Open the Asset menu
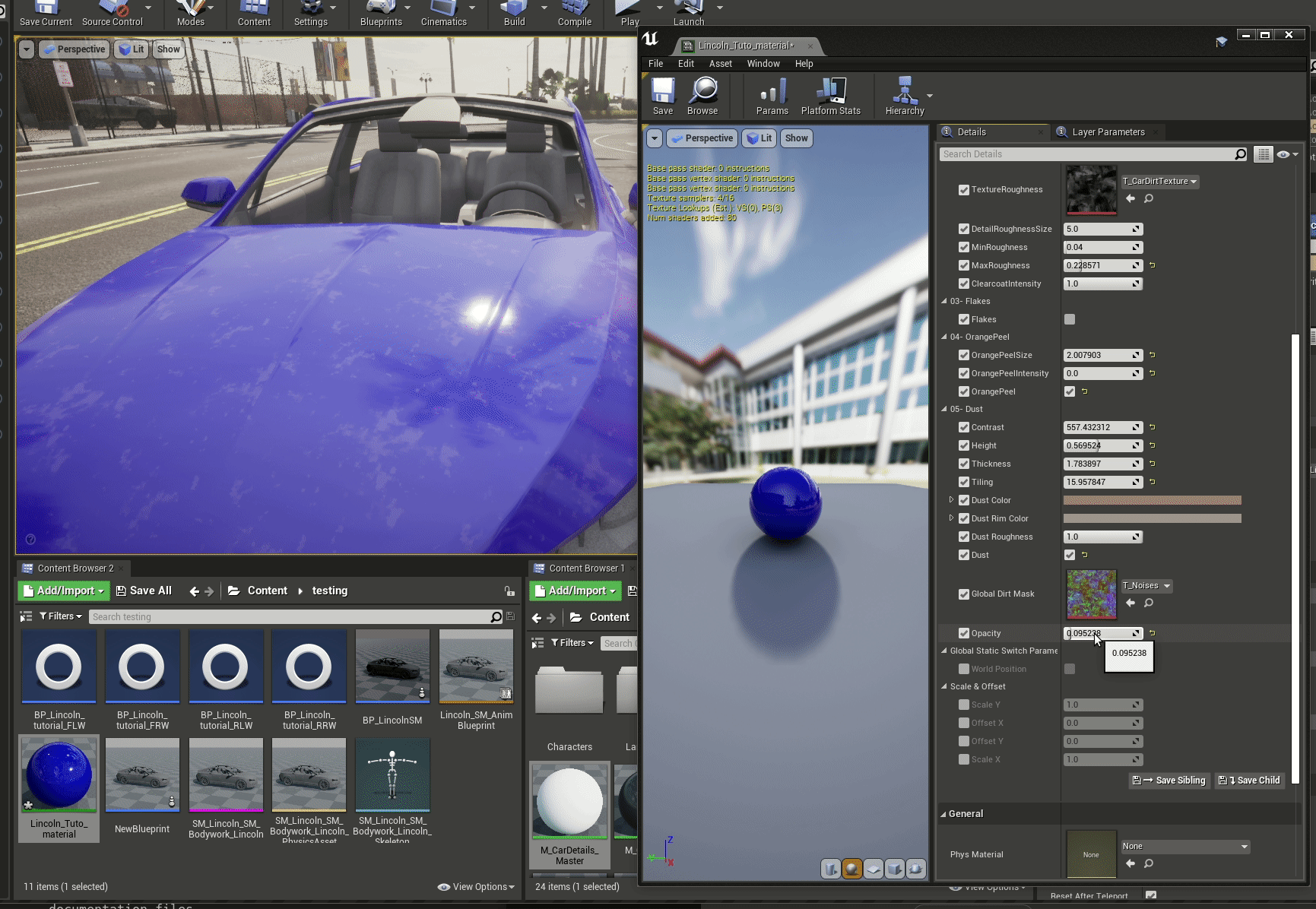 tap(721, 64)
